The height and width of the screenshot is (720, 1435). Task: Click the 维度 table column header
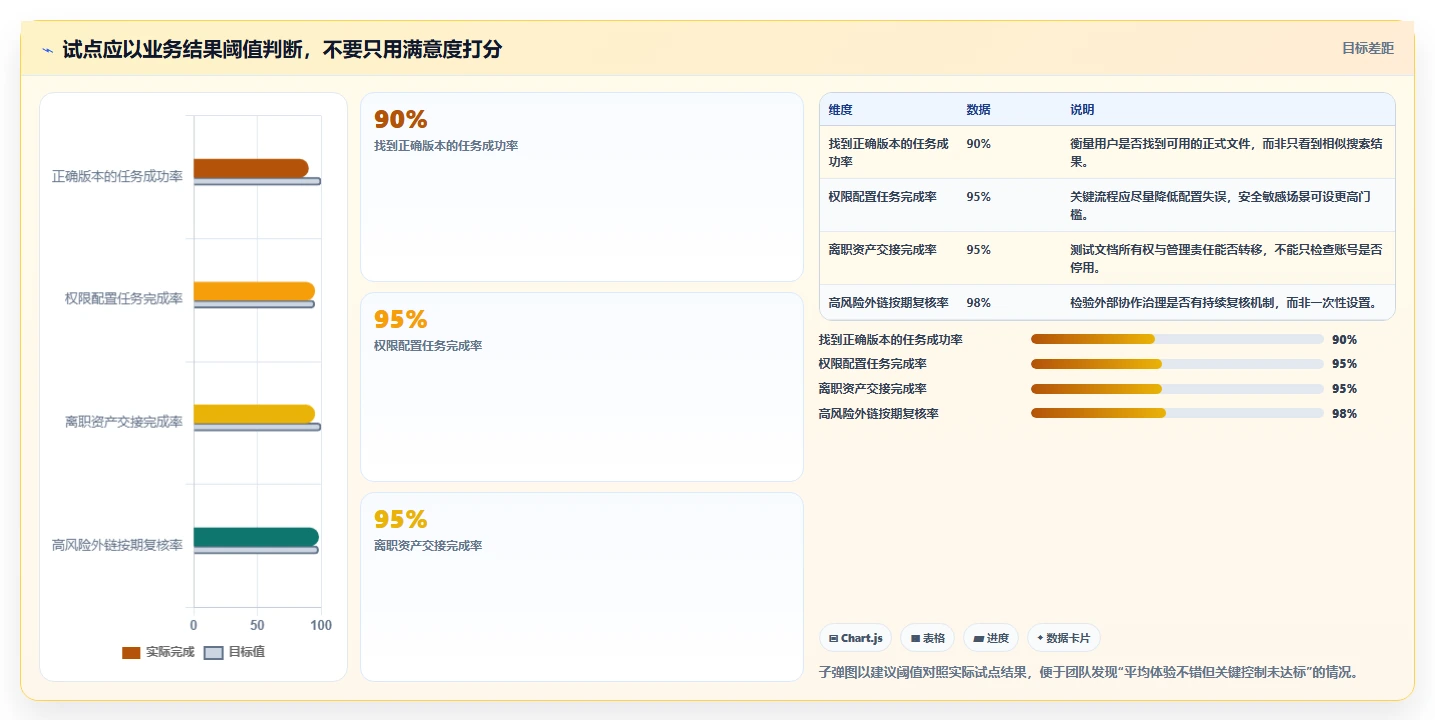[x=841, y=110]
